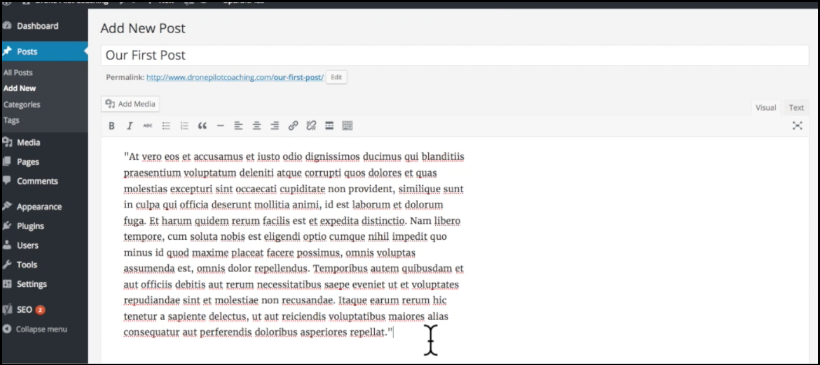The width and height of the screenshot is (820, 365).
Task: Insert a numbered list
Action: [x=184, y=126]
